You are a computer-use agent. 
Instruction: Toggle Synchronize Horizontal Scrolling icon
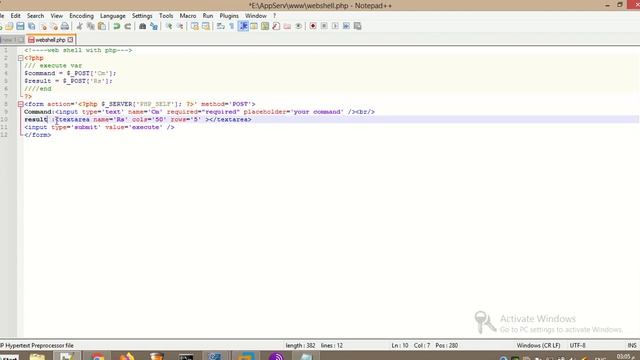[206, 26]
